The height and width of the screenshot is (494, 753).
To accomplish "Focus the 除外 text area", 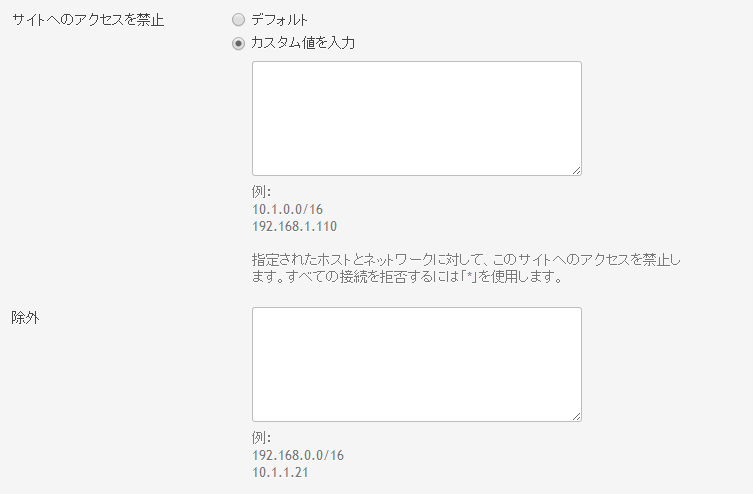I will (416, 364).
